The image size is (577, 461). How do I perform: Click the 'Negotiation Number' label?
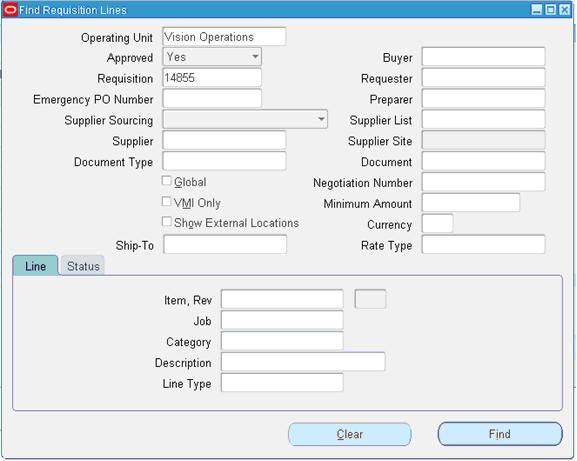click(x=362, y=183)
